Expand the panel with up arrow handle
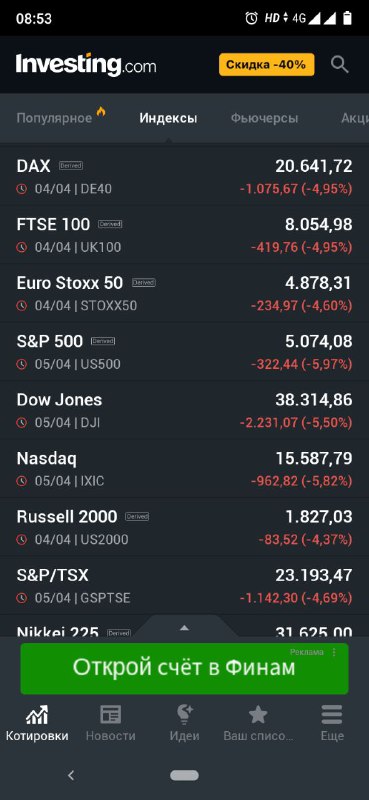This screenshot has width=369, height=800. pyautogui.click(x=184, y=628)
